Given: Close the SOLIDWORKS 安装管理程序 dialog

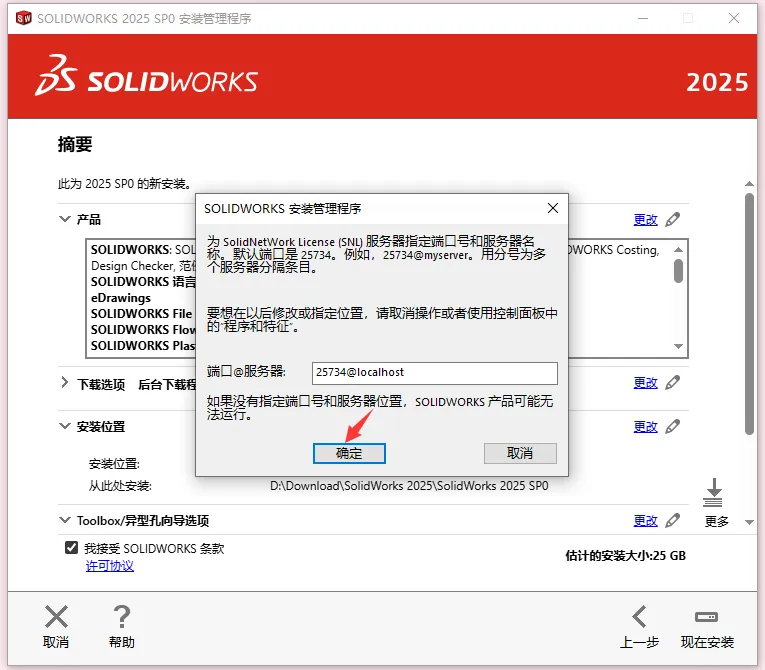Looking at the screenshot, I should click(553, 208).
